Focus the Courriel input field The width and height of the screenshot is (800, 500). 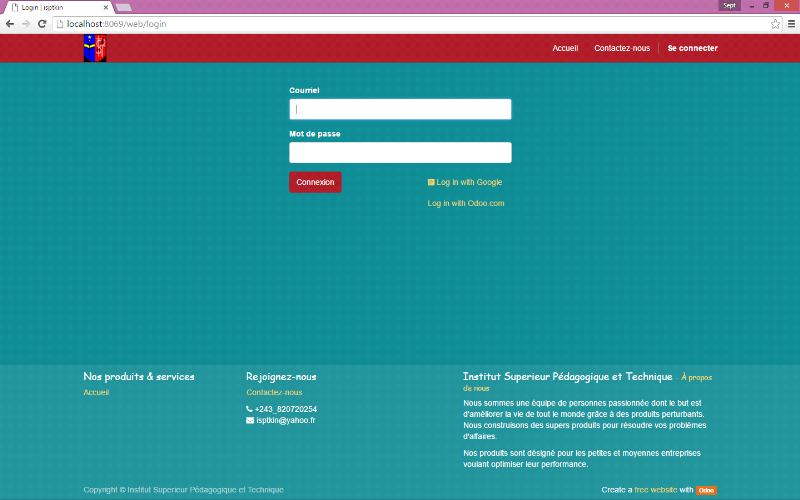[x=400, y=109]
